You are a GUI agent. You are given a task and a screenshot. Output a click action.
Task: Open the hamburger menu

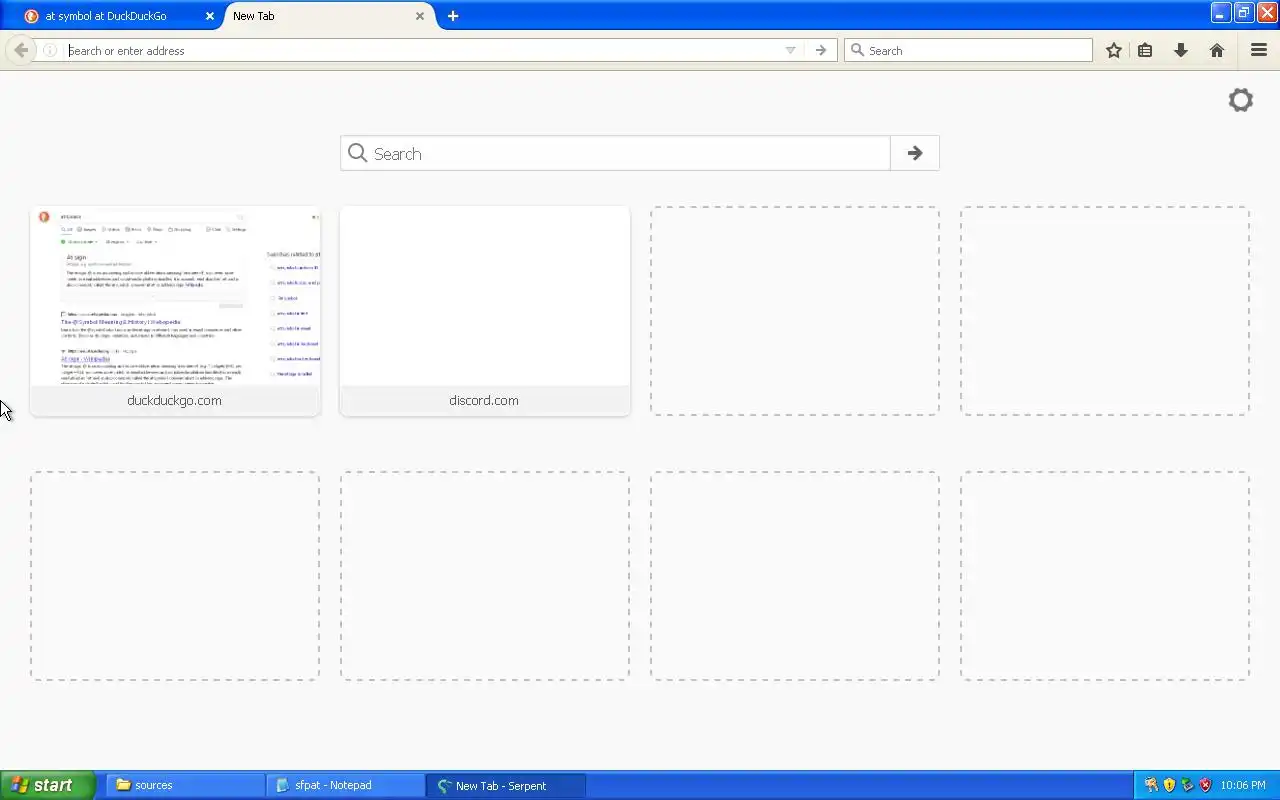(1259, 50)
